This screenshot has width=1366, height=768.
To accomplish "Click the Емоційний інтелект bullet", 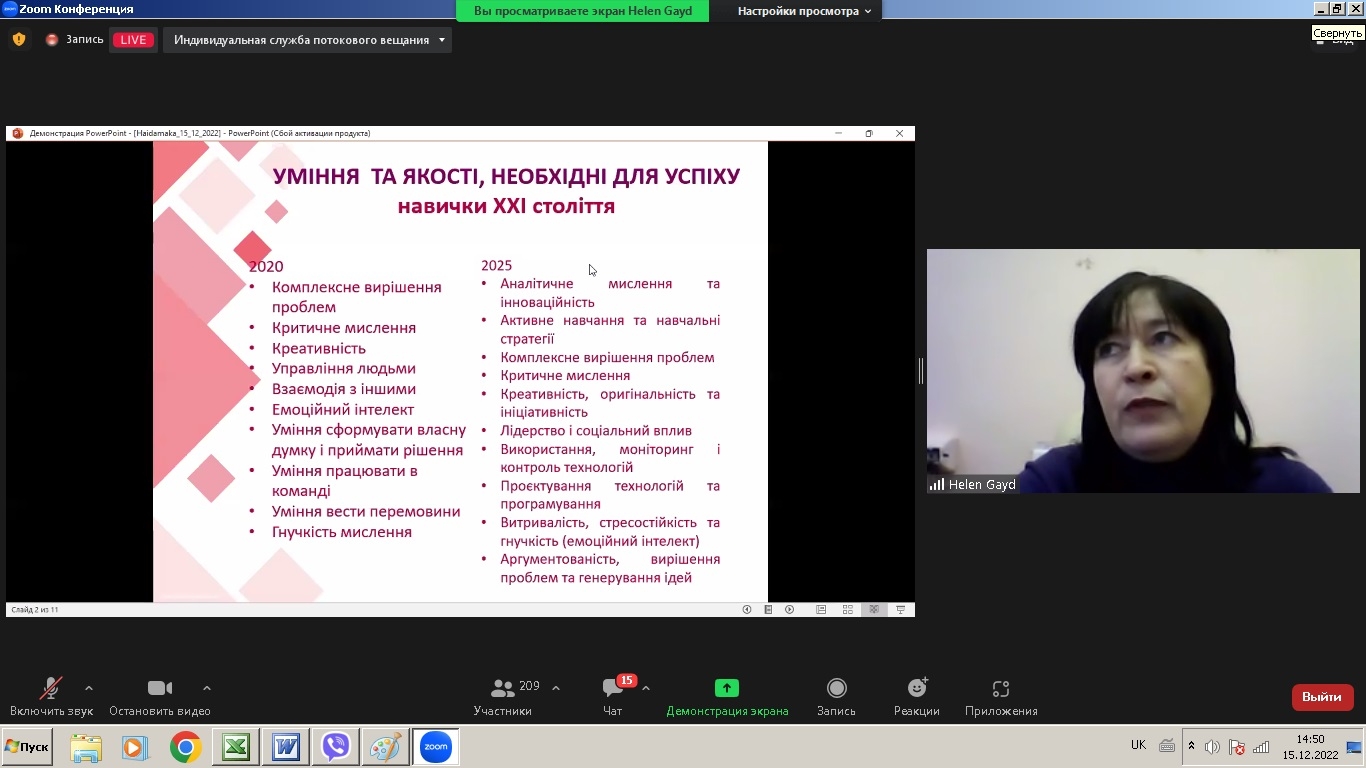I will click(x=343, y=410).
